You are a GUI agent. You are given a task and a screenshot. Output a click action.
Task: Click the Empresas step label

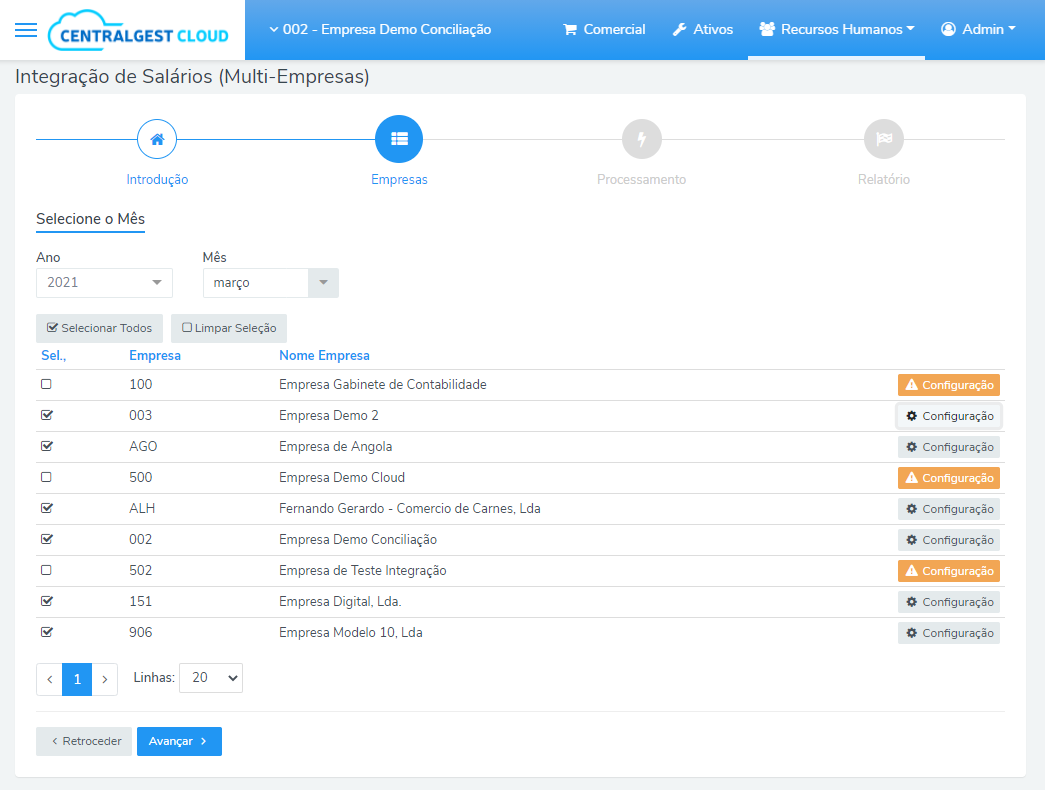click(x=399, y=179)
